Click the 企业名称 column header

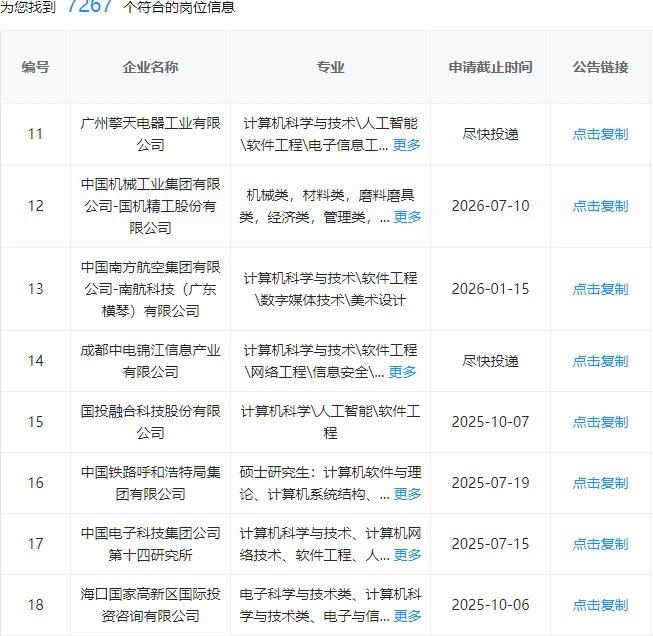coord(150,67)
